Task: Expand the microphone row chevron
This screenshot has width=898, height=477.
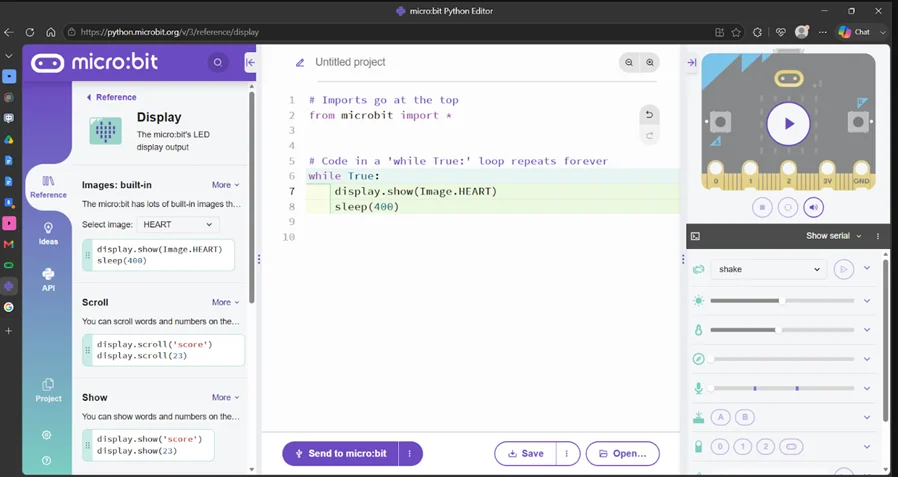Action: tap(867, 388)
